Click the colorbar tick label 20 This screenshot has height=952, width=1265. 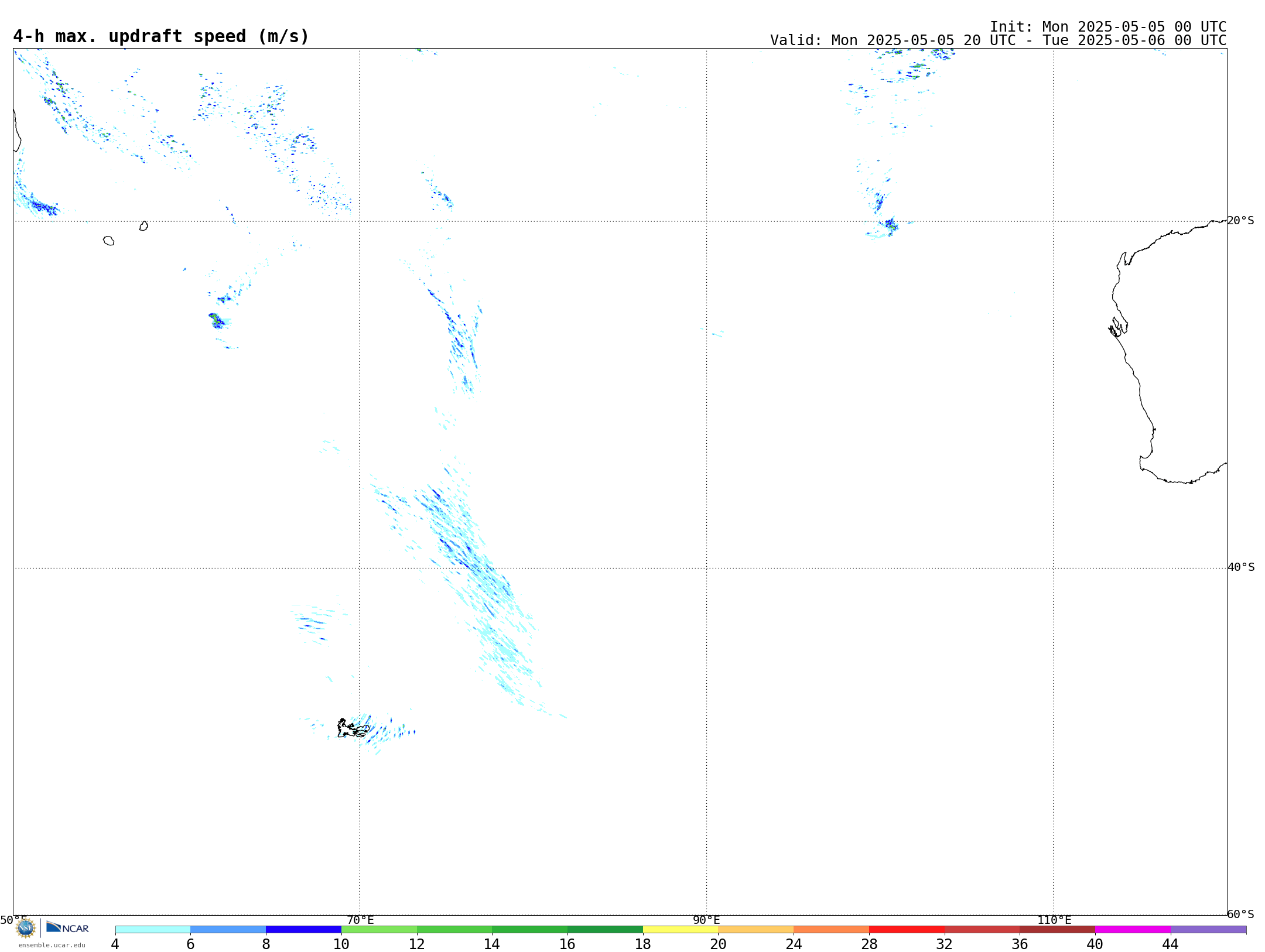pos(719,944)
